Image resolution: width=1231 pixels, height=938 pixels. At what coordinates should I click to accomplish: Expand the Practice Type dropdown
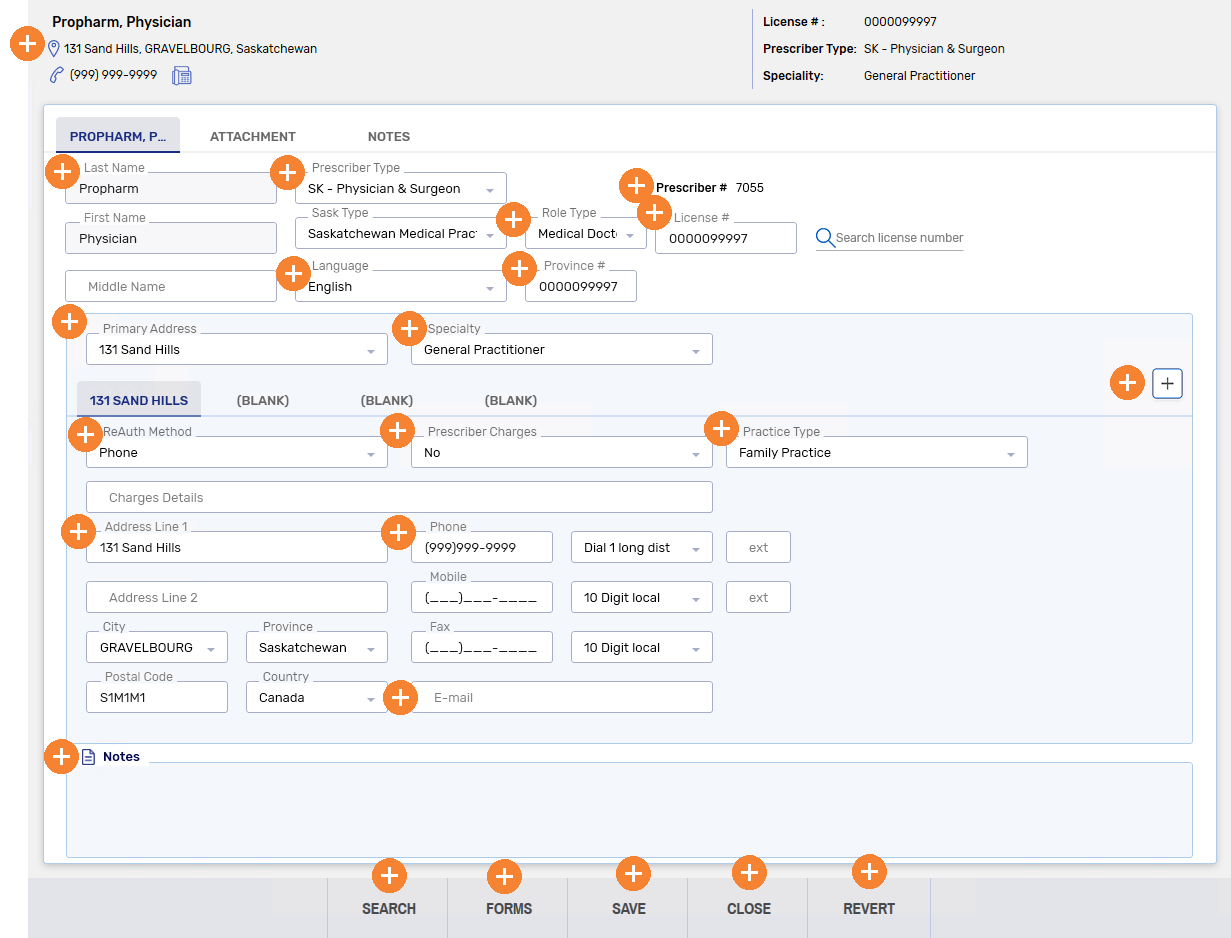(x=876, y=453)
